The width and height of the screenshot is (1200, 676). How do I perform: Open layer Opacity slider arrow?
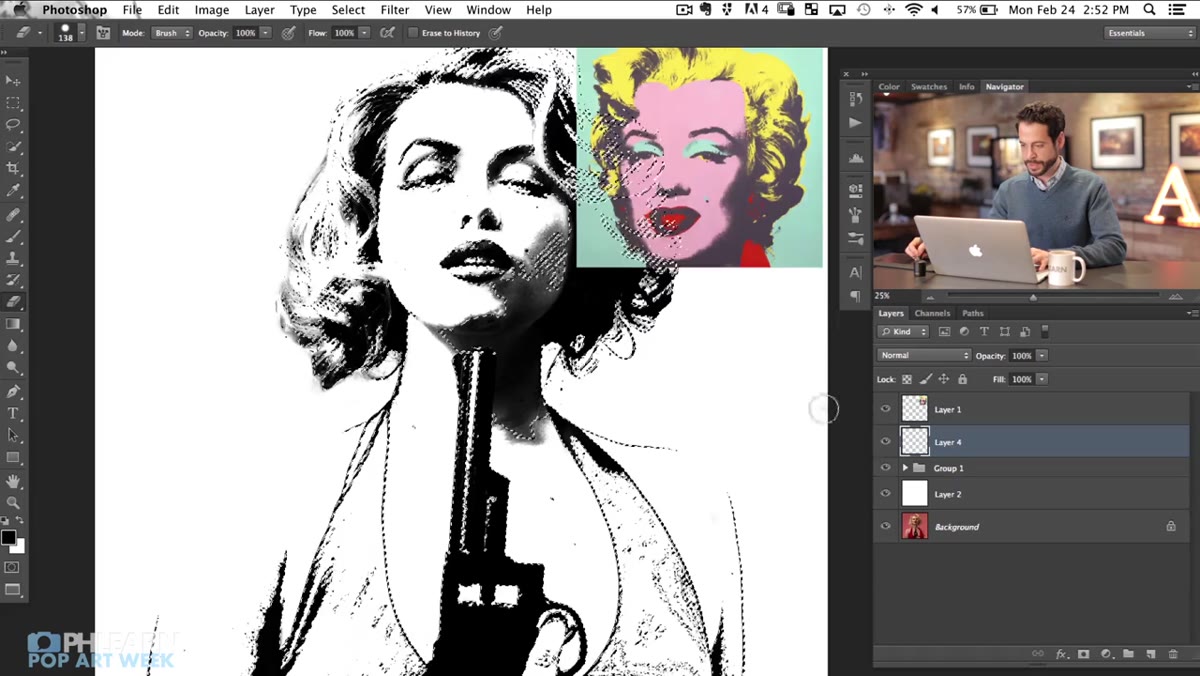[x=1042, y=355]
